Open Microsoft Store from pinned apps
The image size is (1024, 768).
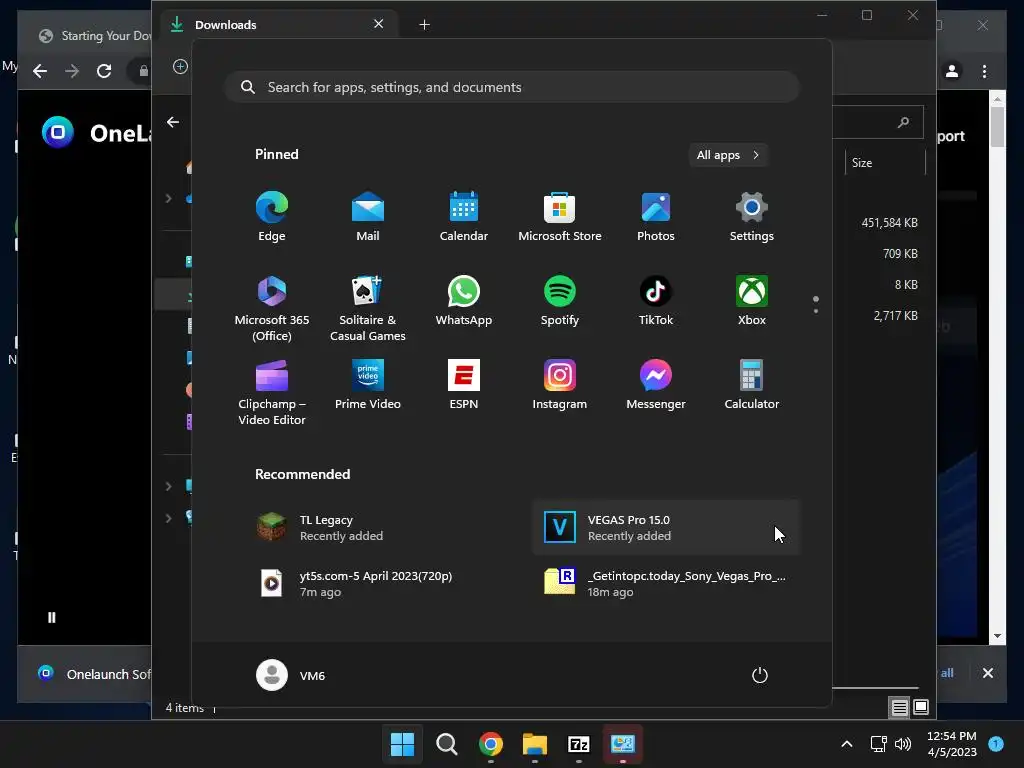tap(560, 217)
